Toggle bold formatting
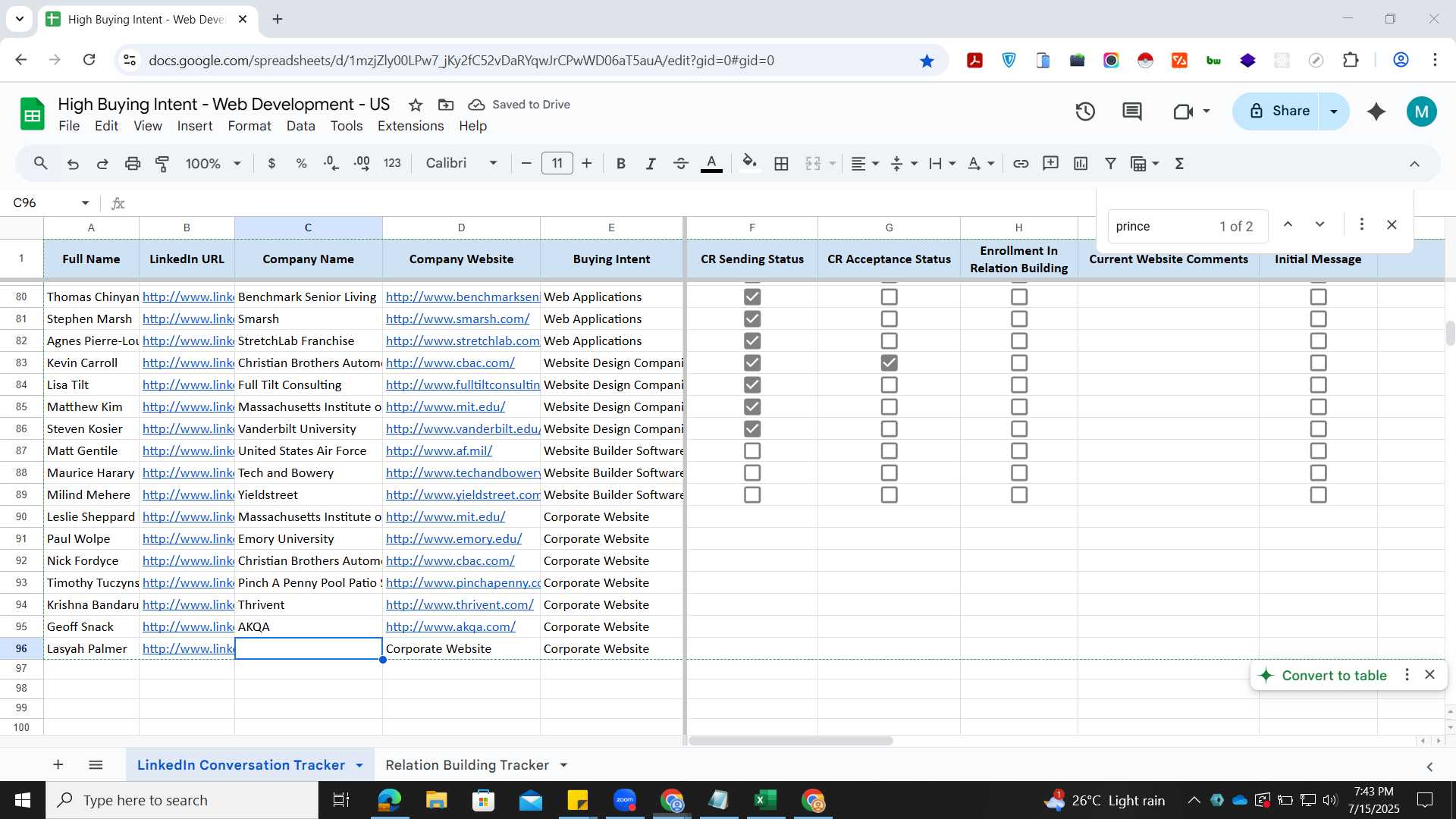 621,164
